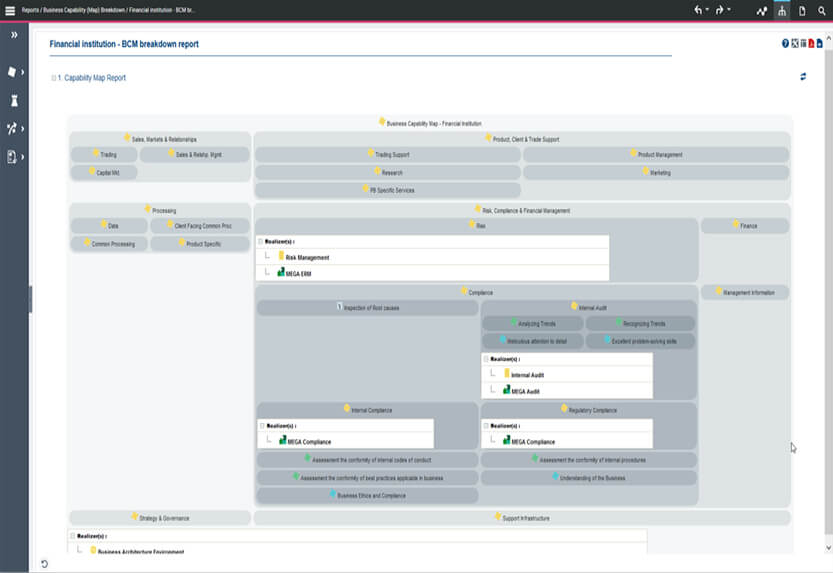Screen dimensions: 833x573
Task: Click the Strategy & Governance capability
Action: pyautogui.click(x=160, y=518)
